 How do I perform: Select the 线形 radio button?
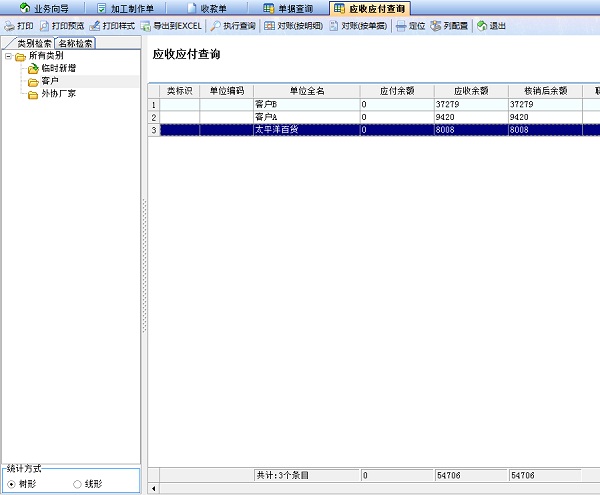78,484
